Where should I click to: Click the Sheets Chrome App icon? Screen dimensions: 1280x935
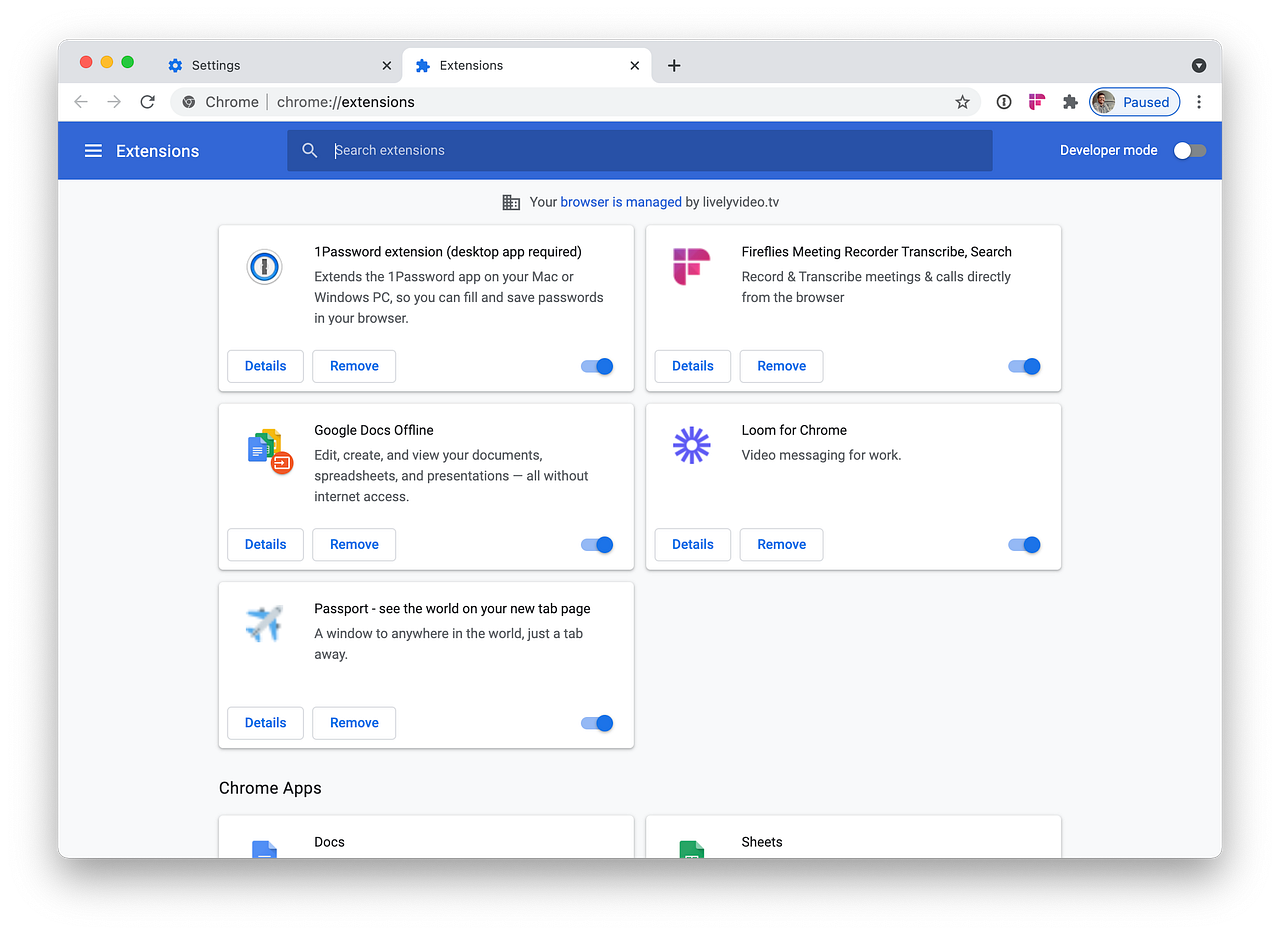(691, 848)
